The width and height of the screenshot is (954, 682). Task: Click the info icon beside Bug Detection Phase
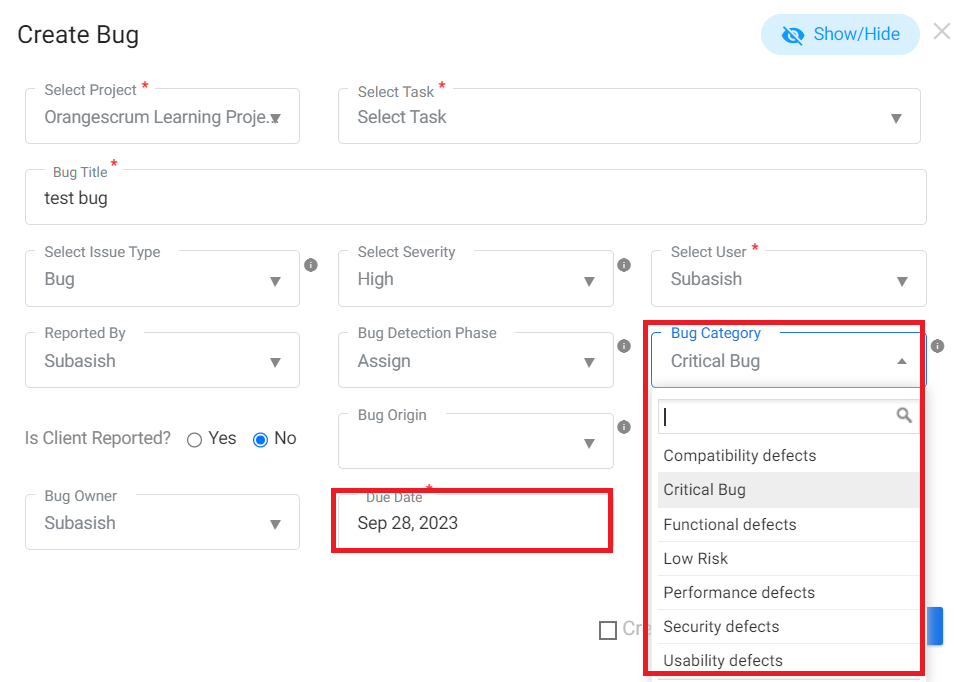[624, 346]
